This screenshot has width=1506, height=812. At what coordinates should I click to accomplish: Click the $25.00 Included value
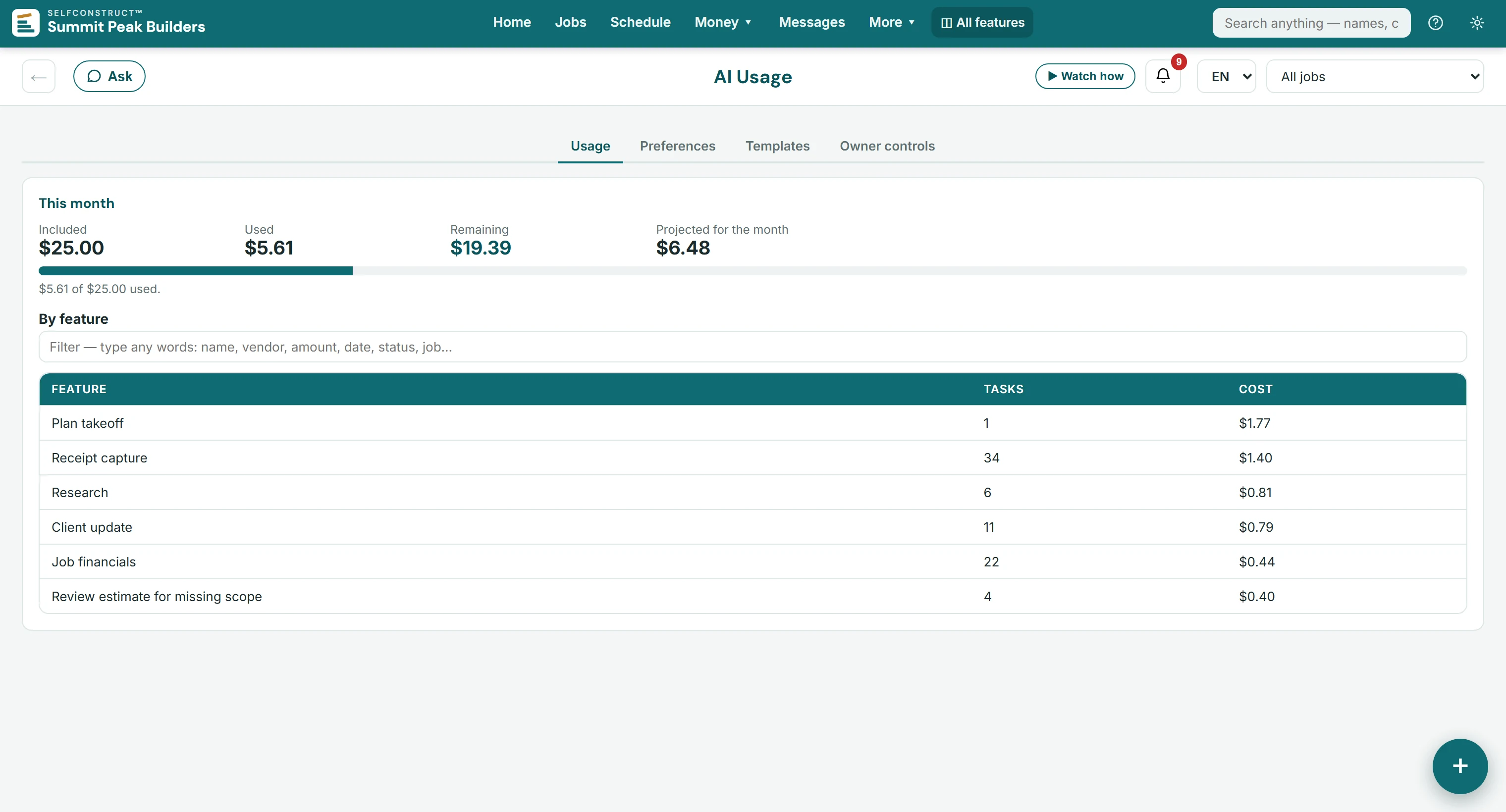(x=71, y=248)
